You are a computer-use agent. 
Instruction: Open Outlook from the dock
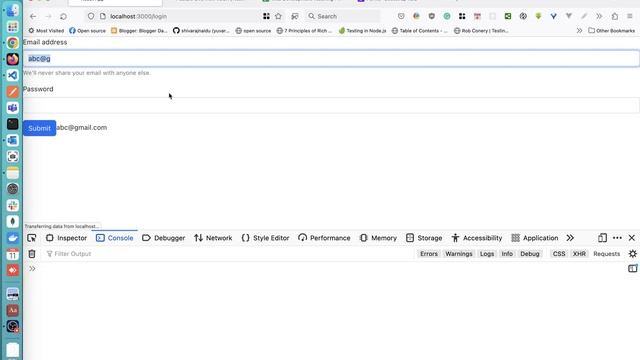[13, 140]
